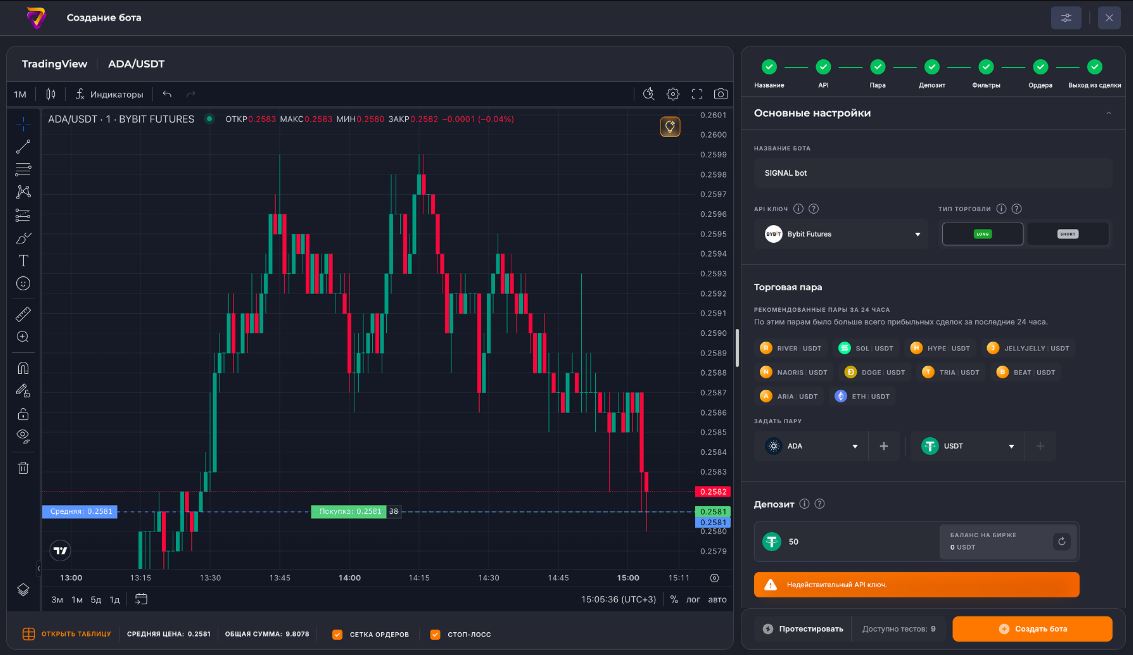Click the refresh exchange balance icon
Image resolution: width=1133 pixels, height=655 pixels.
coord(1061,541)
